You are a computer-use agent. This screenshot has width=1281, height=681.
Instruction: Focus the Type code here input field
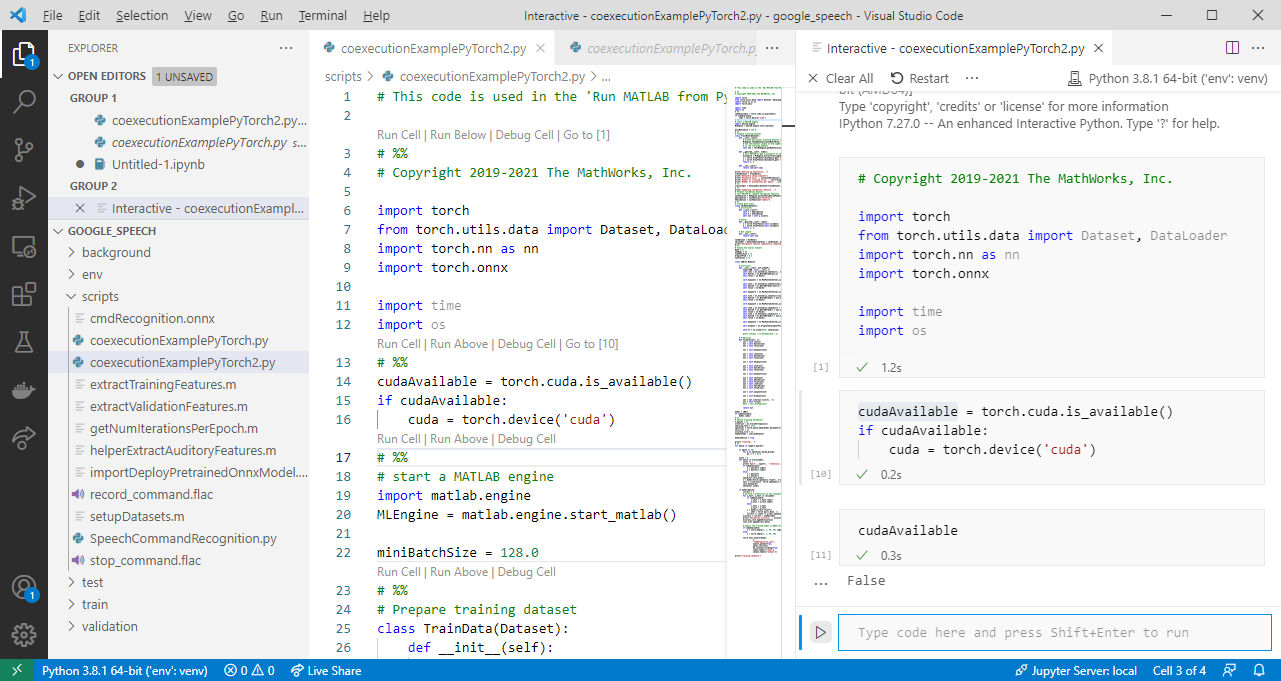(1054, 632)
